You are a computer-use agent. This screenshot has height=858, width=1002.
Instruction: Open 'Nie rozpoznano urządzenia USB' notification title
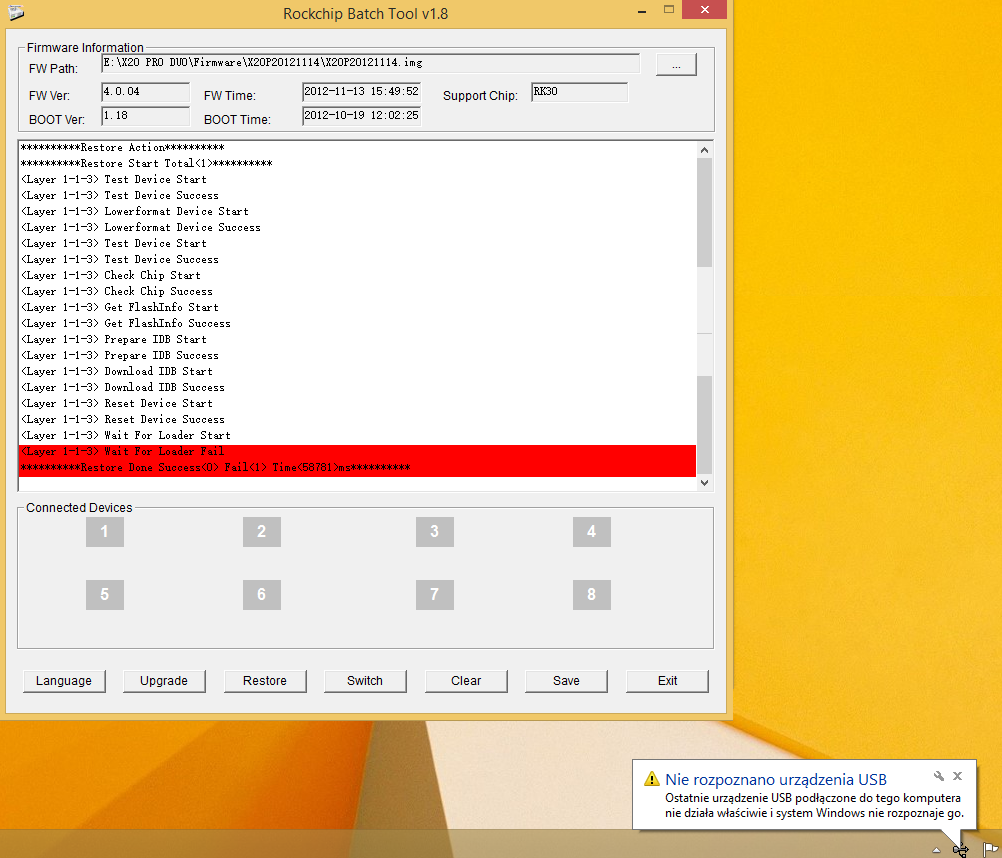coord(776,779)
